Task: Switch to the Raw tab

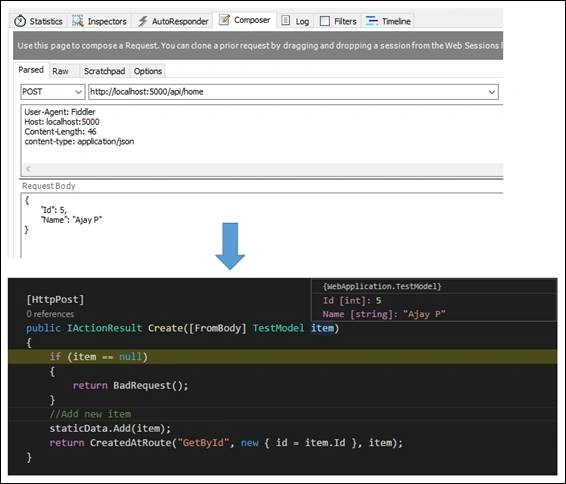Action: point(60,71)
